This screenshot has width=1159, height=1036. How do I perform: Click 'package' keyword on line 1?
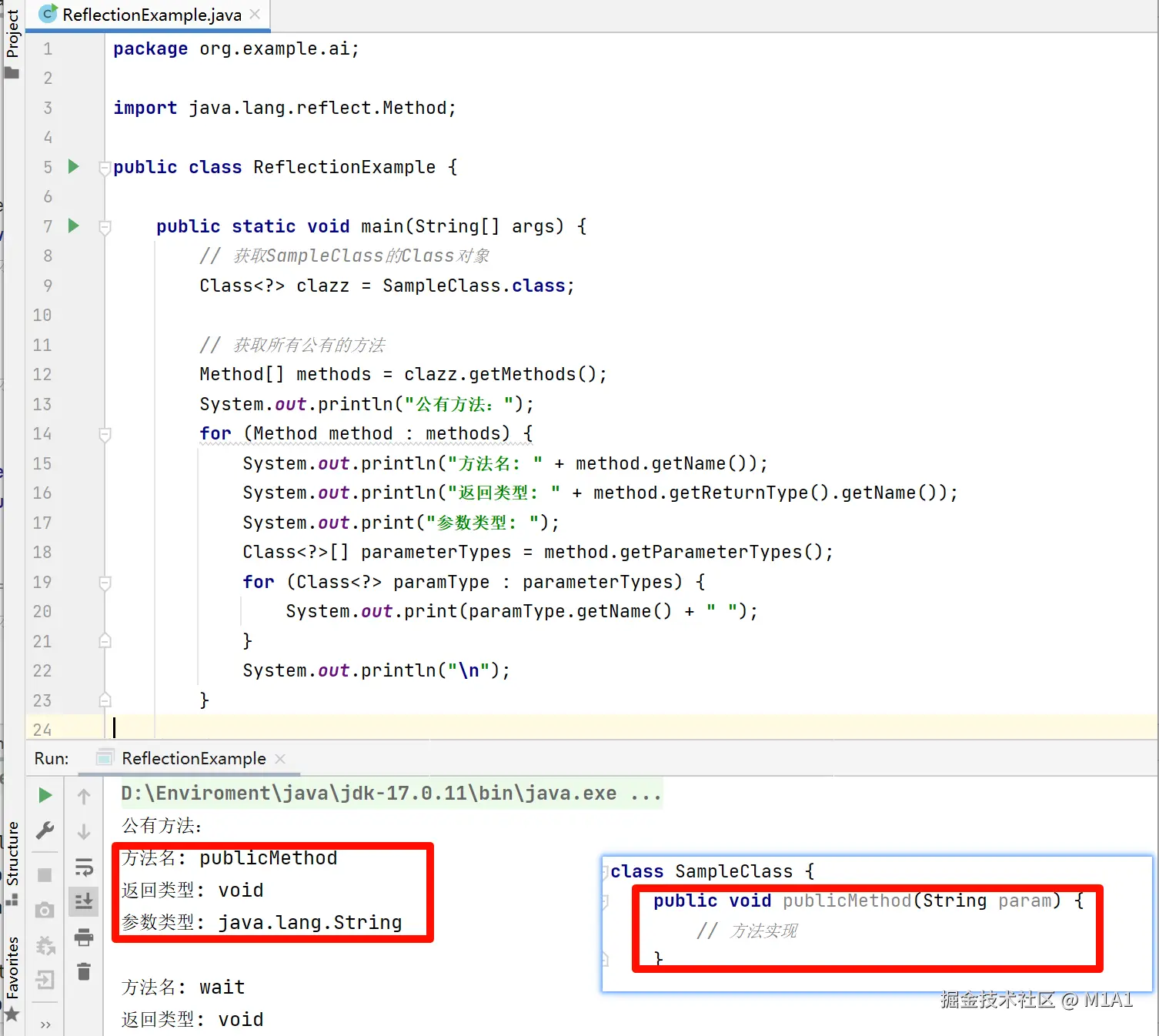(151, 49)
